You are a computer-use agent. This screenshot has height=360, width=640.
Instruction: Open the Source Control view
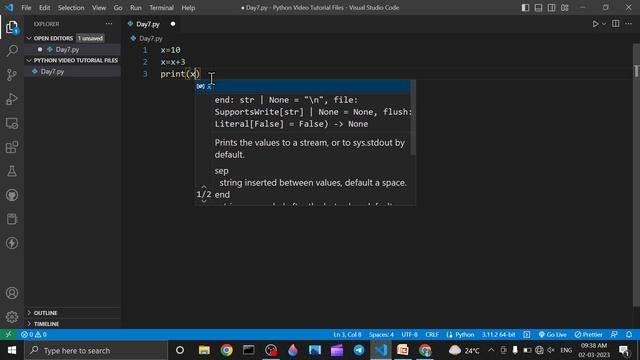pyautogui.click(x=12, y=75)
